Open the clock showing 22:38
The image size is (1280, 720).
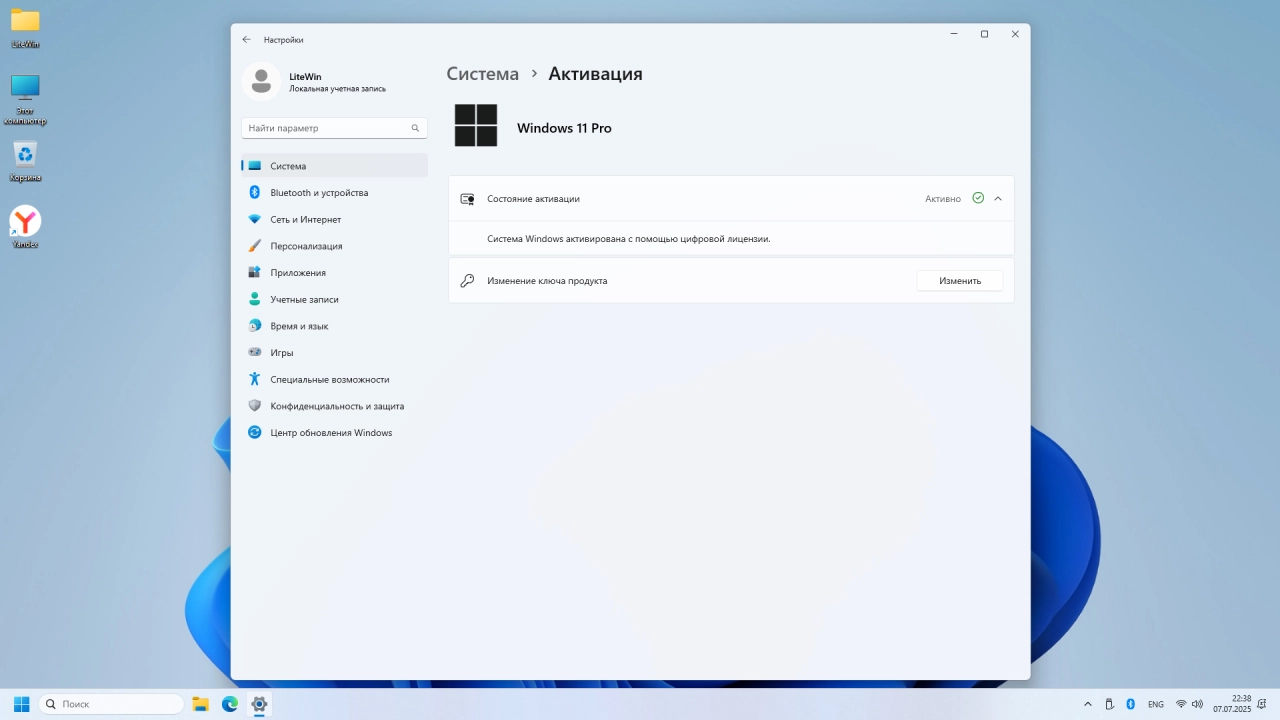(1233, 704)
